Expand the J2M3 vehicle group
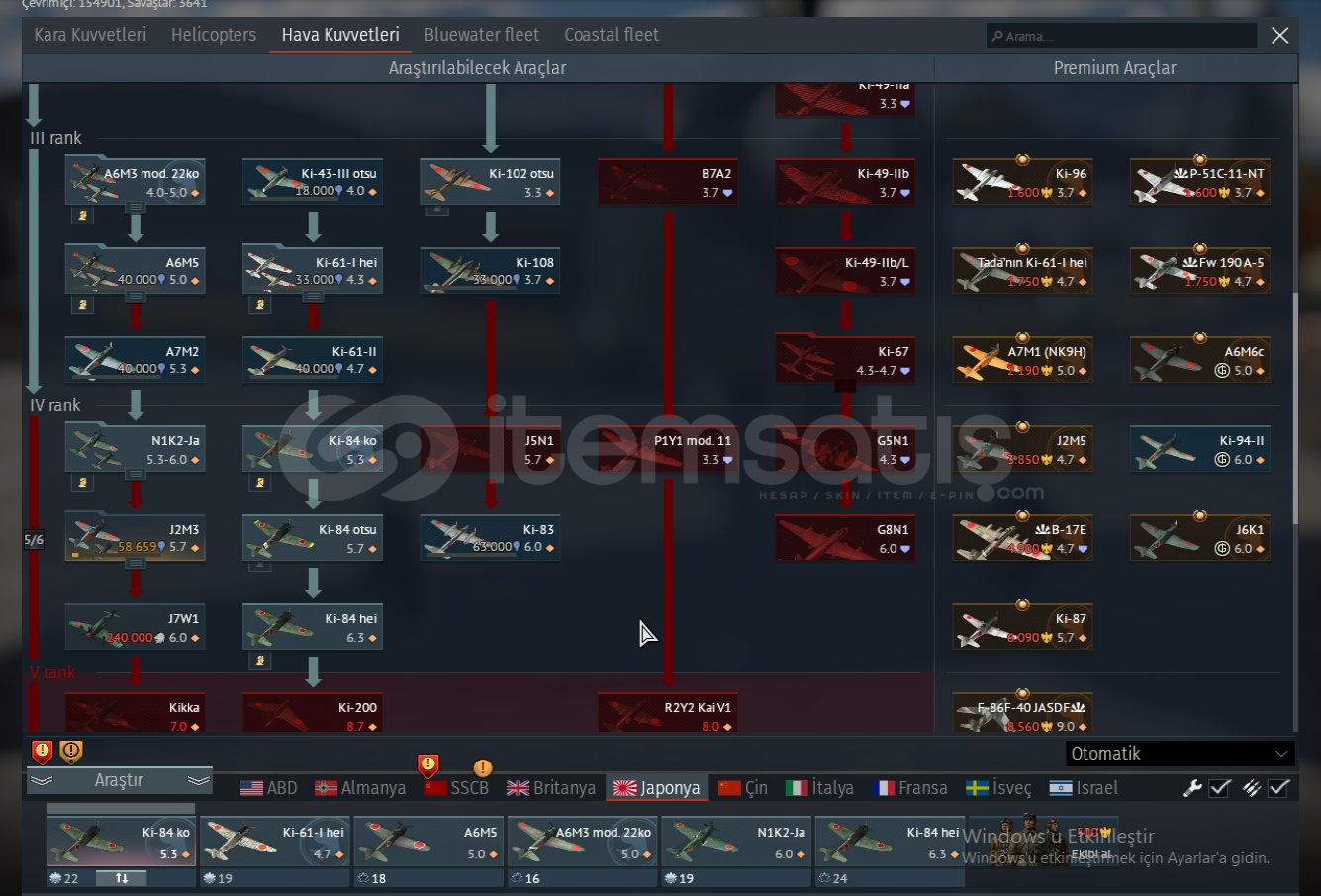This screenshot has height=896, width=1321. click(x=136, y=564)
